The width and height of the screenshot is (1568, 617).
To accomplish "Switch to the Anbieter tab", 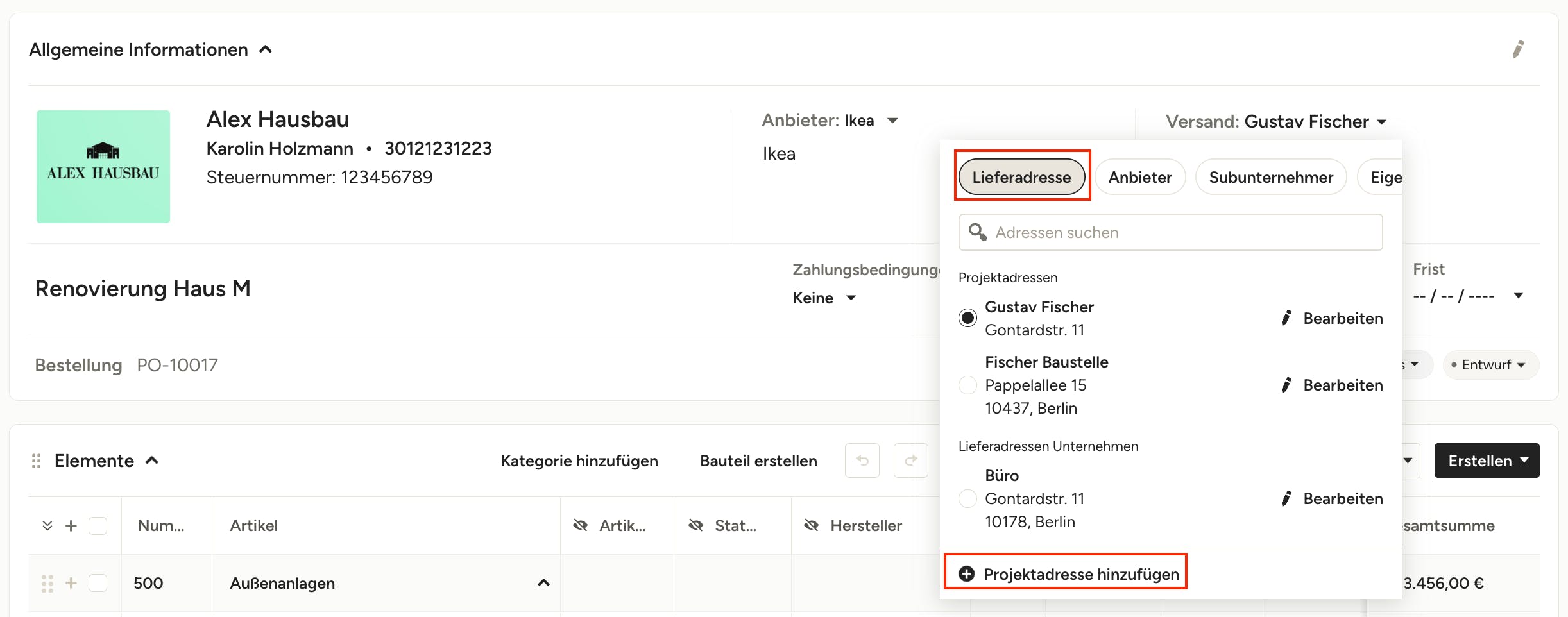I will [x=1139, y=177].
